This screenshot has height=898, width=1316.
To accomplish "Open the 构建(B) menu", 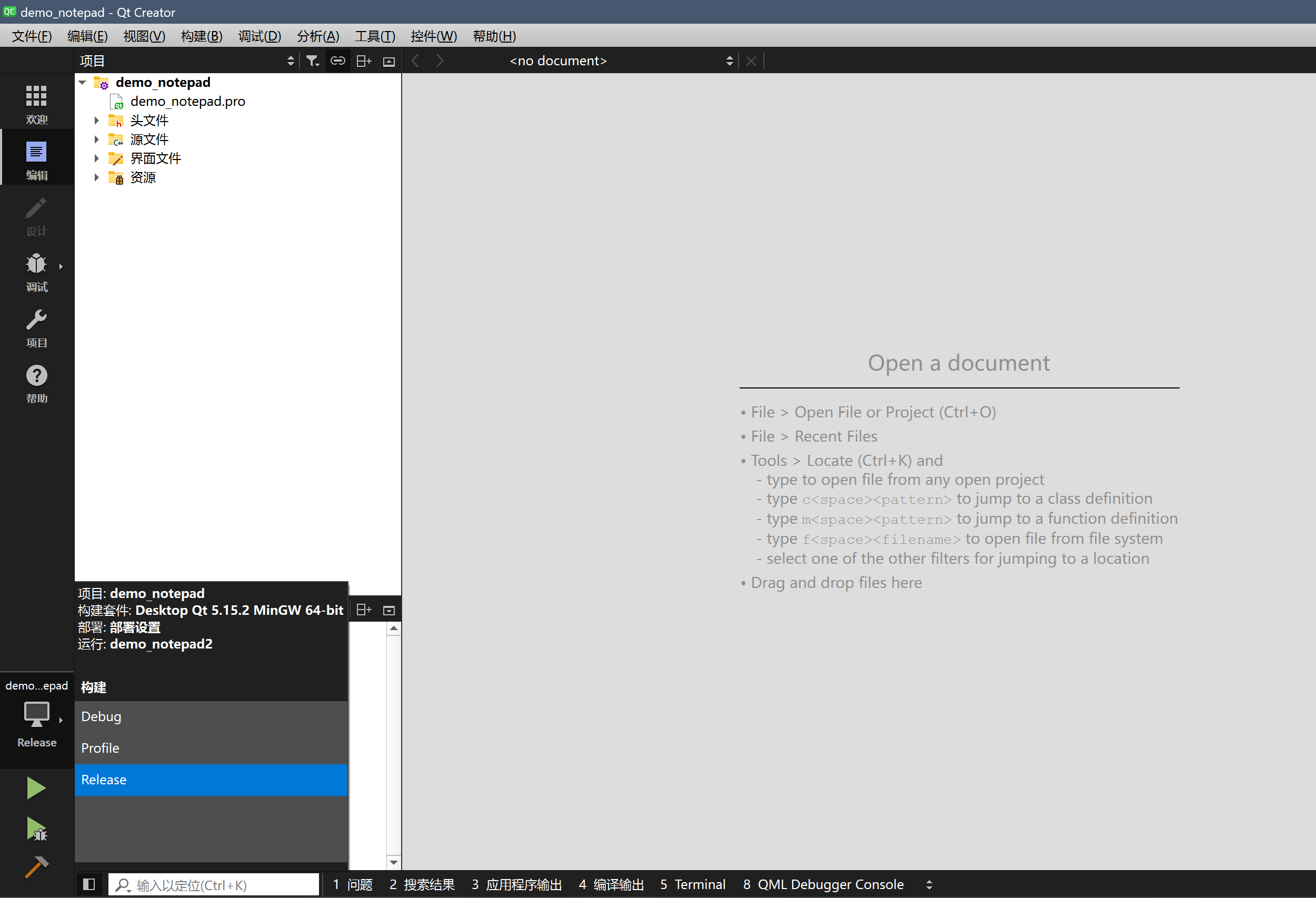I will click(x=202, y=36).
